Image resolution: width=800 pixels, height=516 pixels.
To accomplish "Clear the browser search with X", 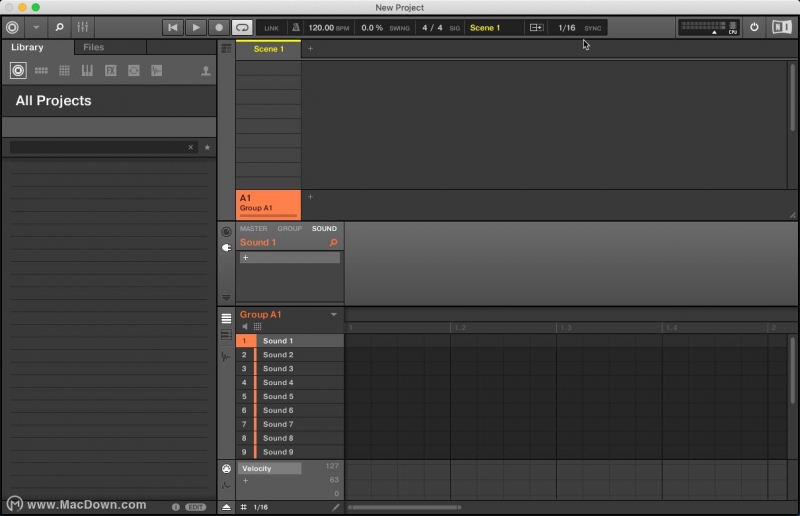I will [190, 148].
